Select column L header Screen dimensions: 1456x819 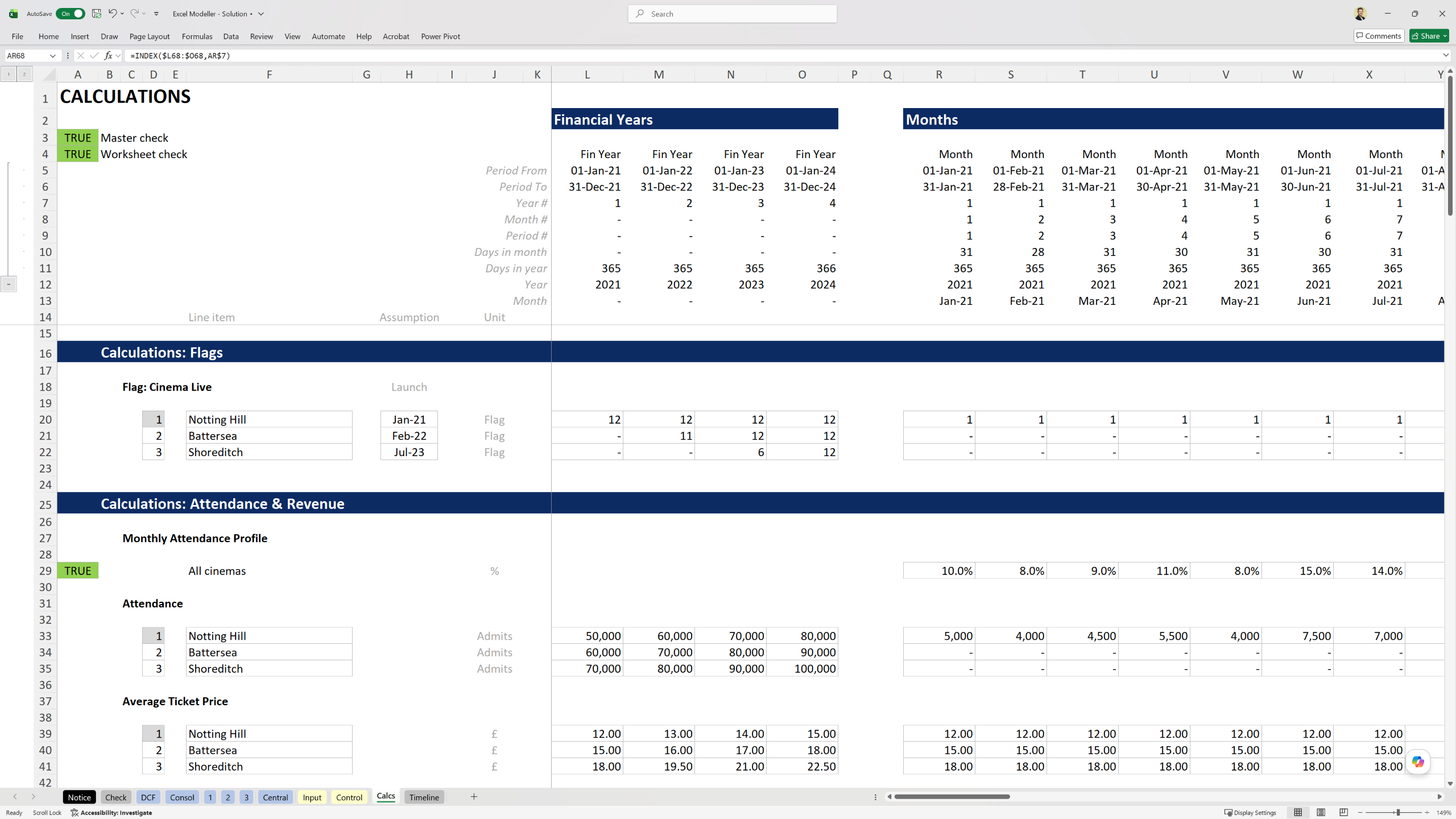pyautogui.click(x=587, y=75)
